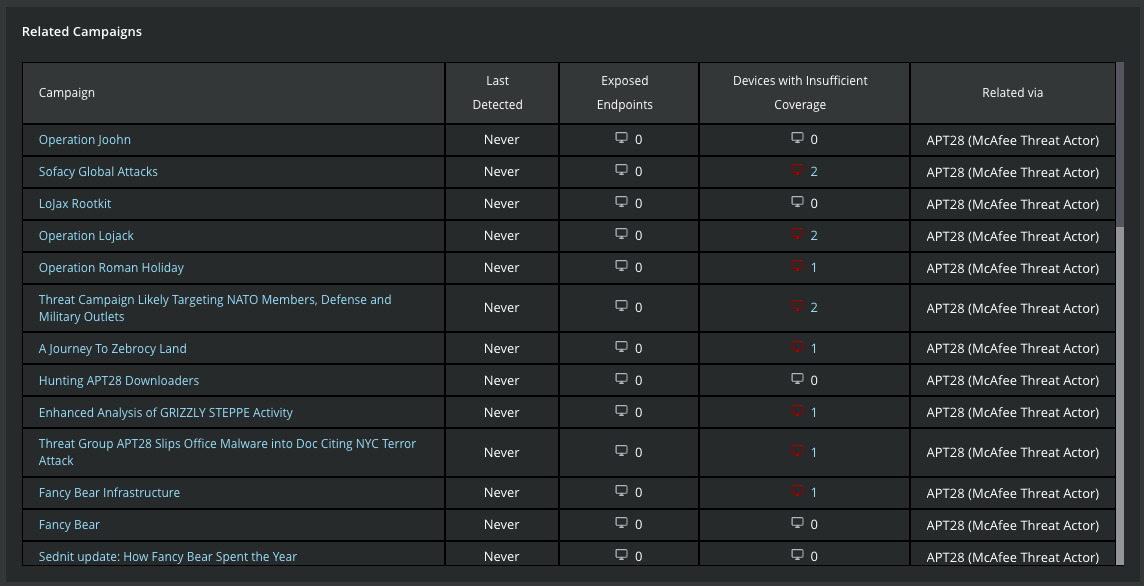
Task: Click the exposed endpoints monitor icon for Operation Roman Holiday
Action: click(x=622, y=266)
